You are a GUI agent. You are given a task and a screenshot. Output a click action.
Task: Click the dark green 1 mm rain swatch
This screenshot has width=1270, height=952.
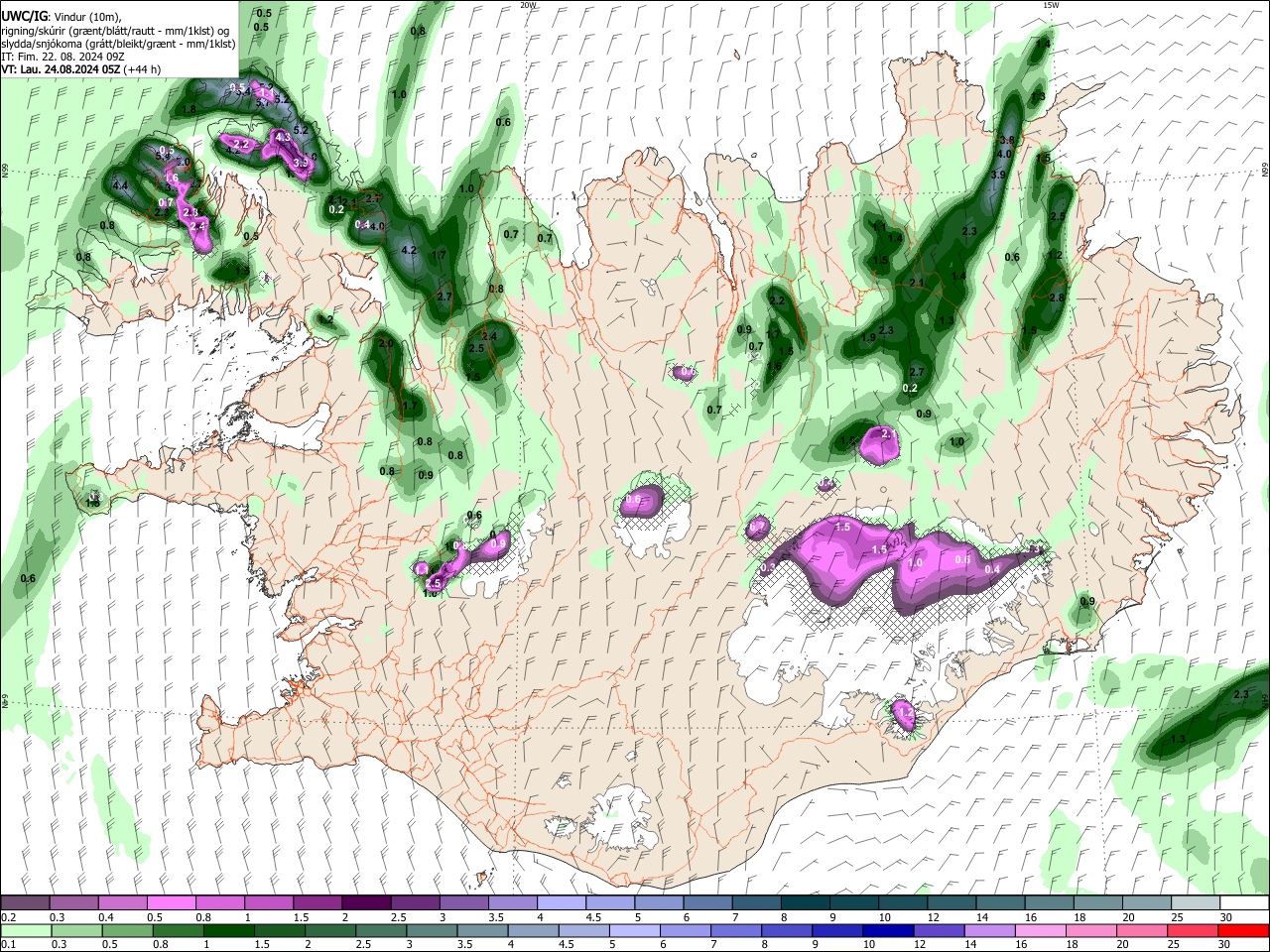click(228, 930)
